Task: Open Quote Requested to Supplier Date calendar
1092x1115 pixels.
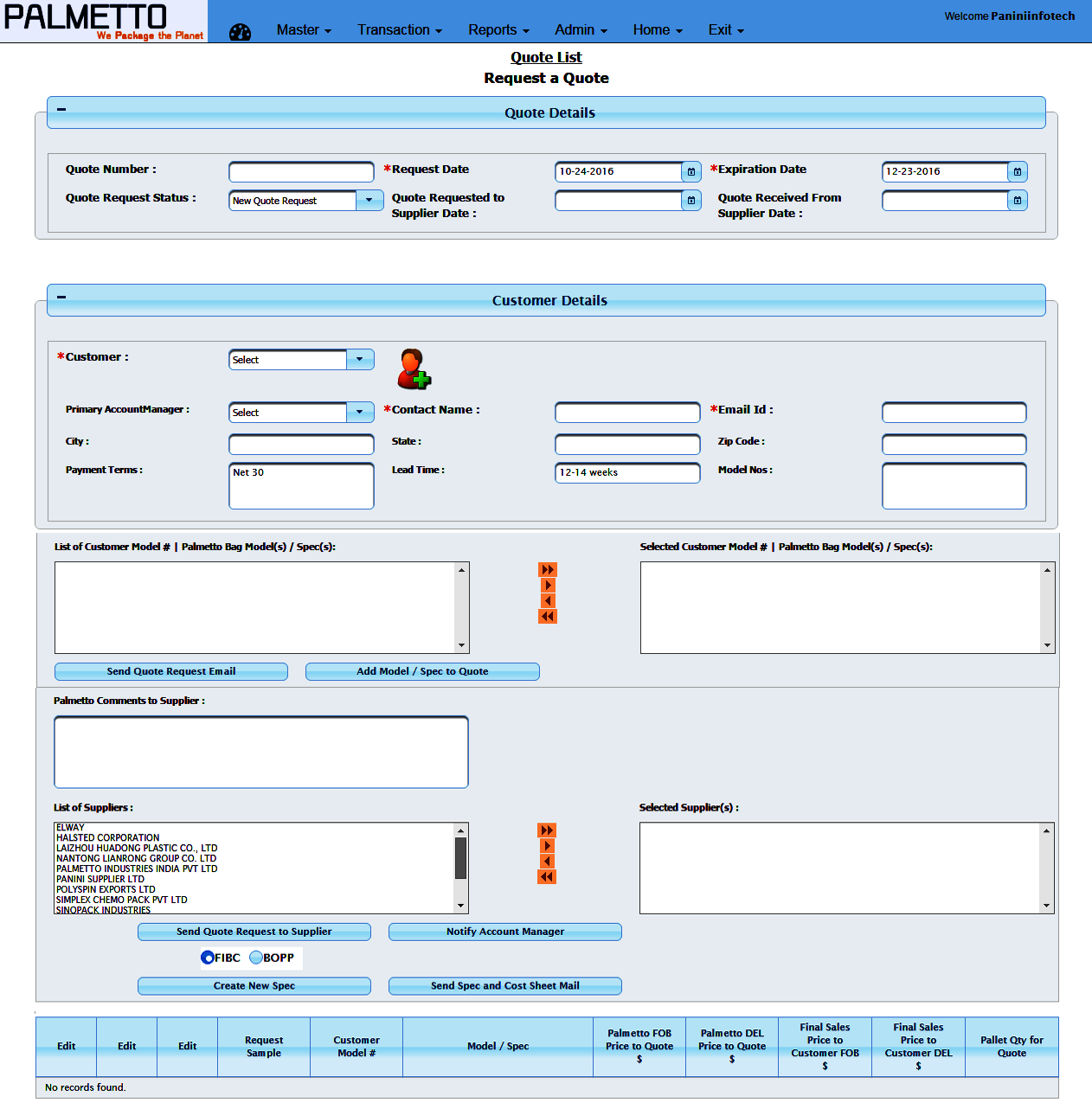Action: pyautogui.click(x=691, y=201)
